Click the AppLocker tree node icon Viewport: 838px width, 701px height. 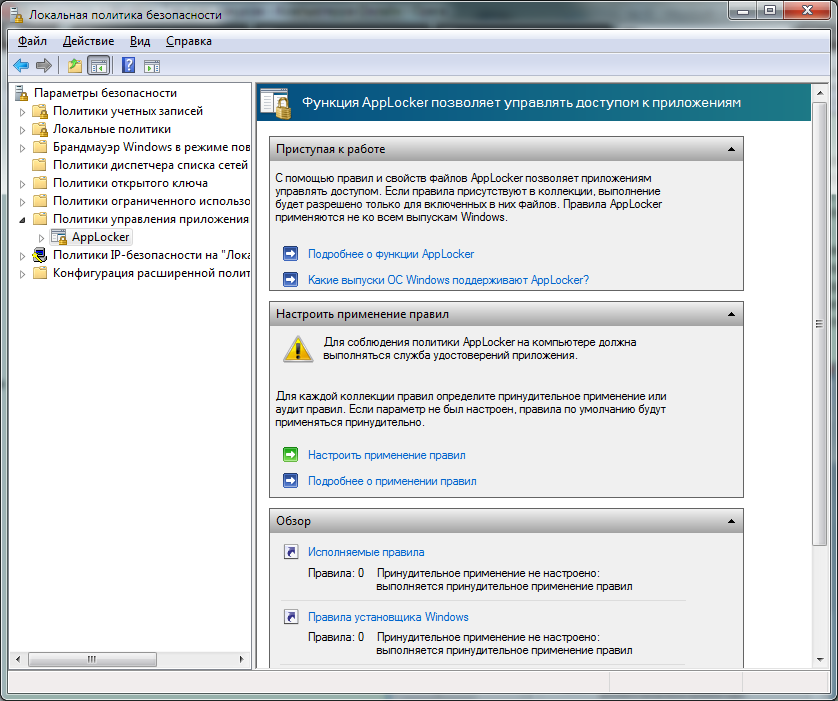(58, 237)
